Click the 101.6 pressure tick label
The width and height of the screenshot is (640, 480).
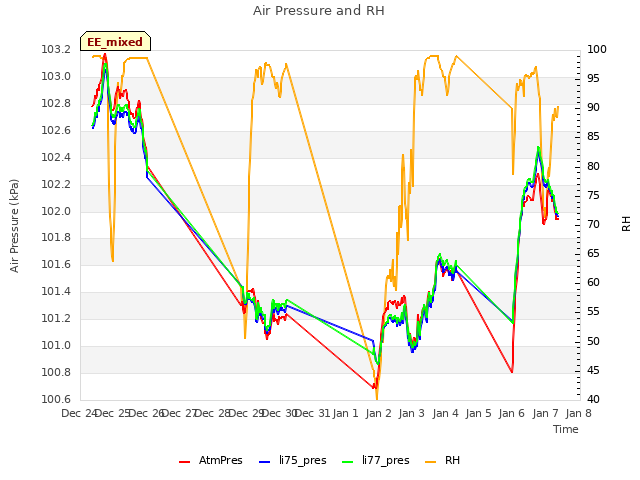coord(56,264)
